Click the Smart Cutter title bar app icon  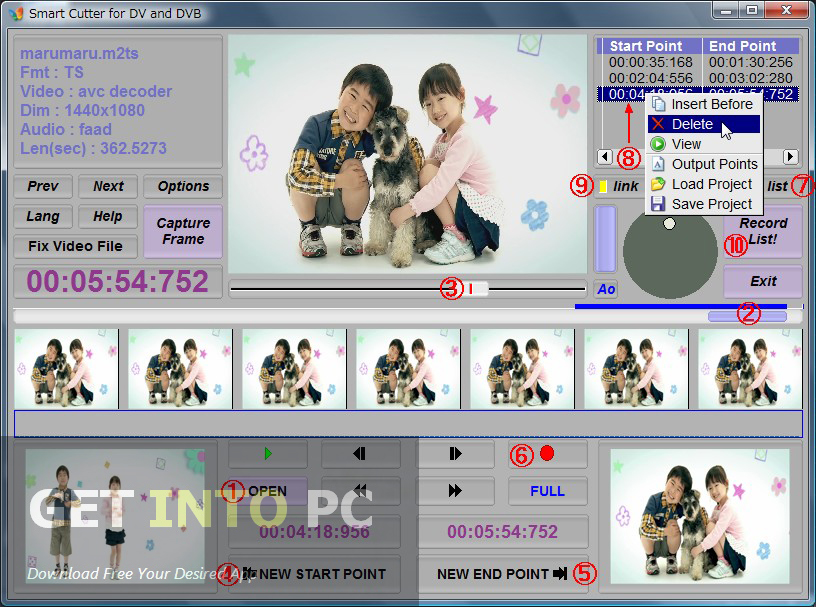pyautogui.click(x=16, y=13)
